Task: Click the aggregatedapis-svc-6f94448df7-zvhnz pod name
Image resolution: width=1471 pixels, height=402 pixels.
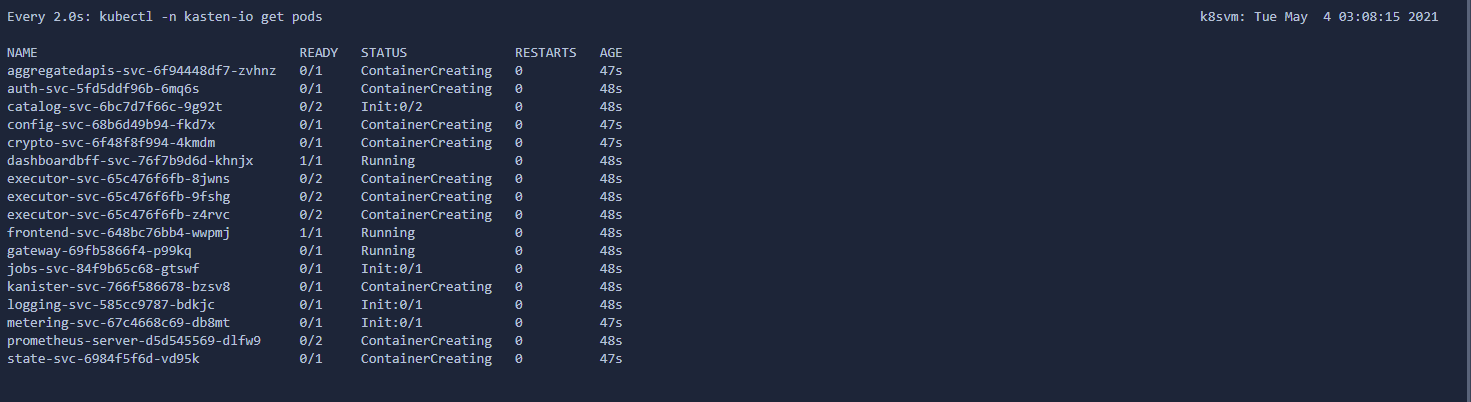Action: tap(141, 71)
